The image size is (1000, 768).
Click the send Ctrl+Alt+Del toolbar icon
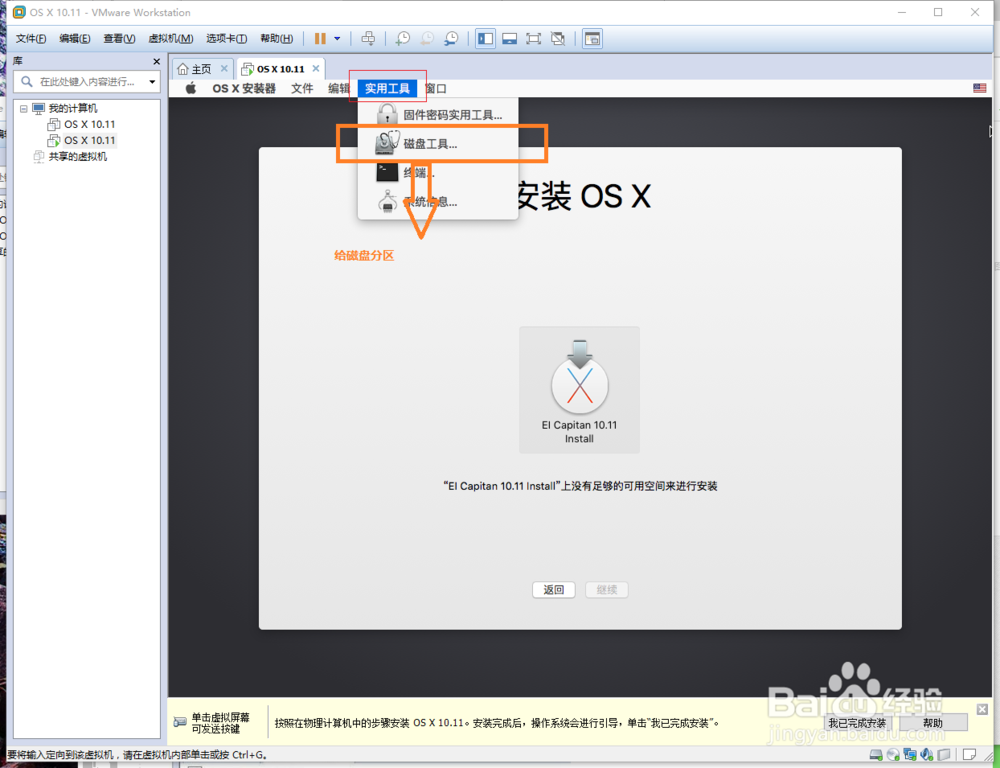368,39
